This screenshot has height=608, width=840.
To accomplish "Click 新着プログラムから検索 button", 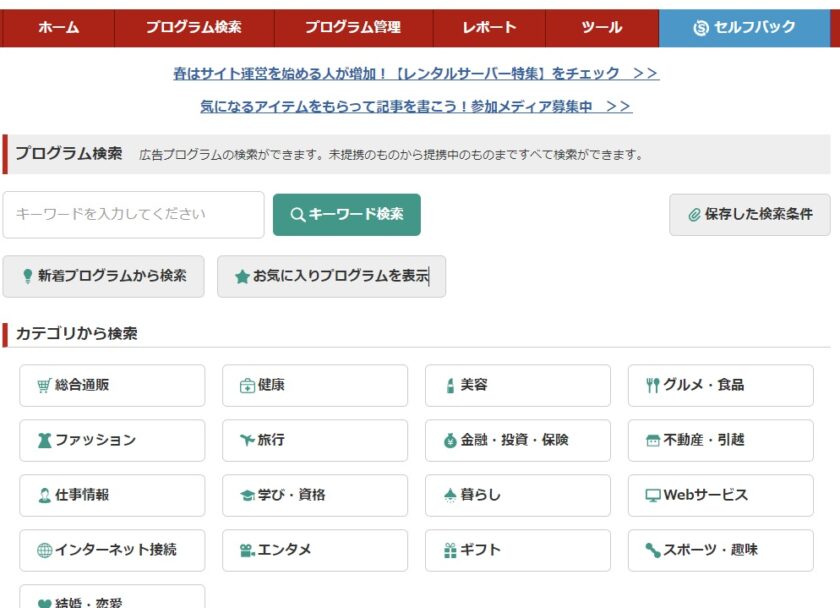I will click(103, 276).
